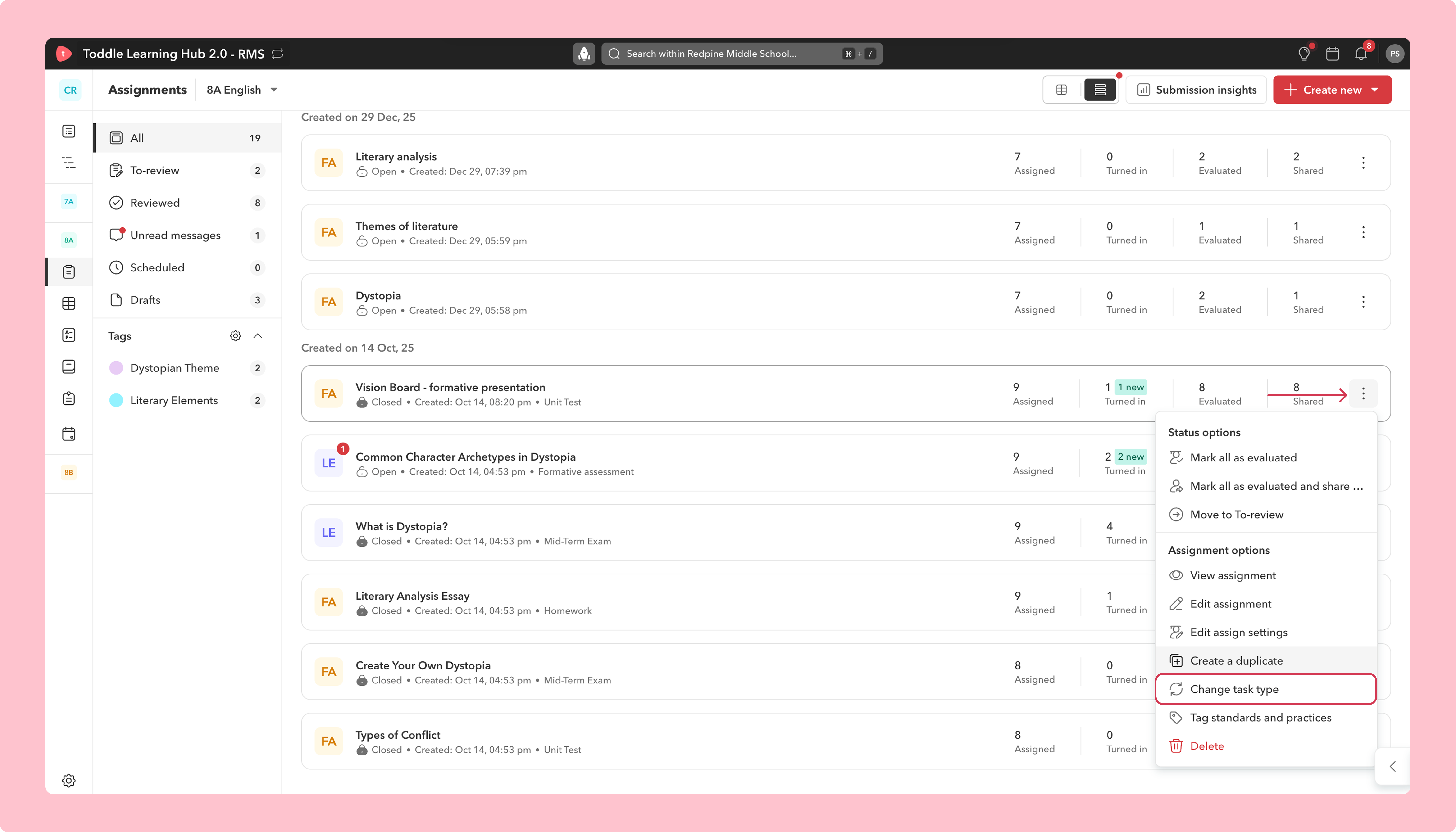
Task: Choose Tag standards and practices
Action: click(x=1265, y=718)
